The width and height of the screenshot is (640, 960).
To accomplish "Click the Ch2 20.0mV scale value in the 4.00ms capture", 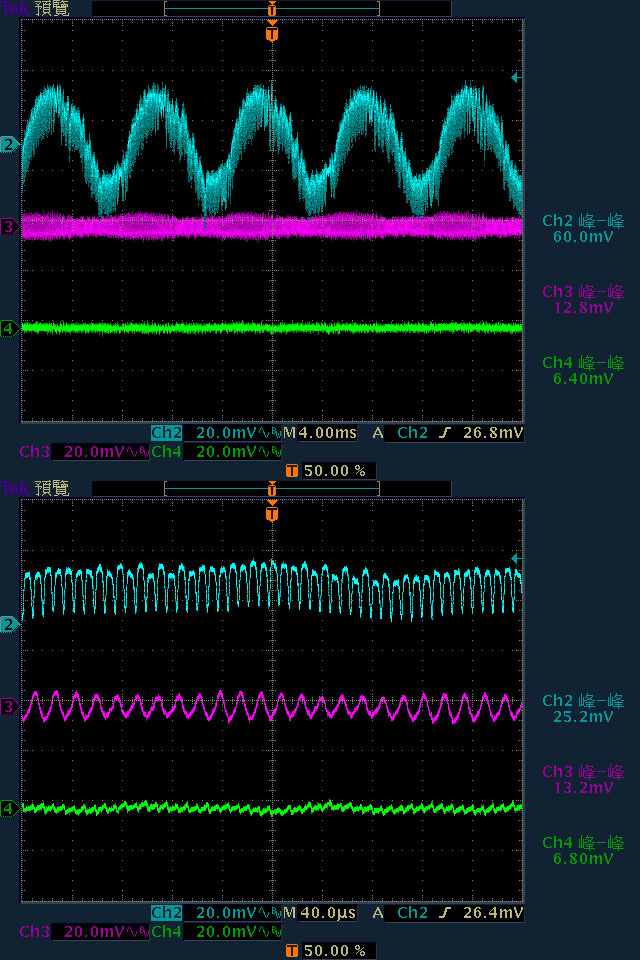I will 226,433.
